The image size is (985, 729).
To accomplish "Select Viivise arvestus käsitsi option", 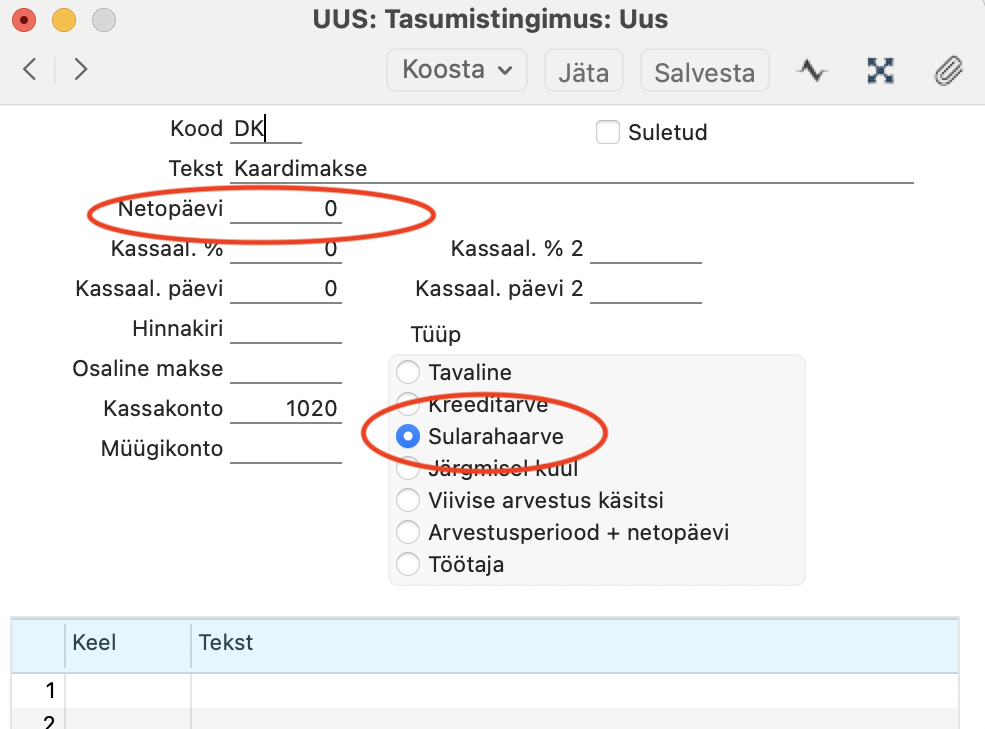I will pyautogui.click(x=408, y=500).
